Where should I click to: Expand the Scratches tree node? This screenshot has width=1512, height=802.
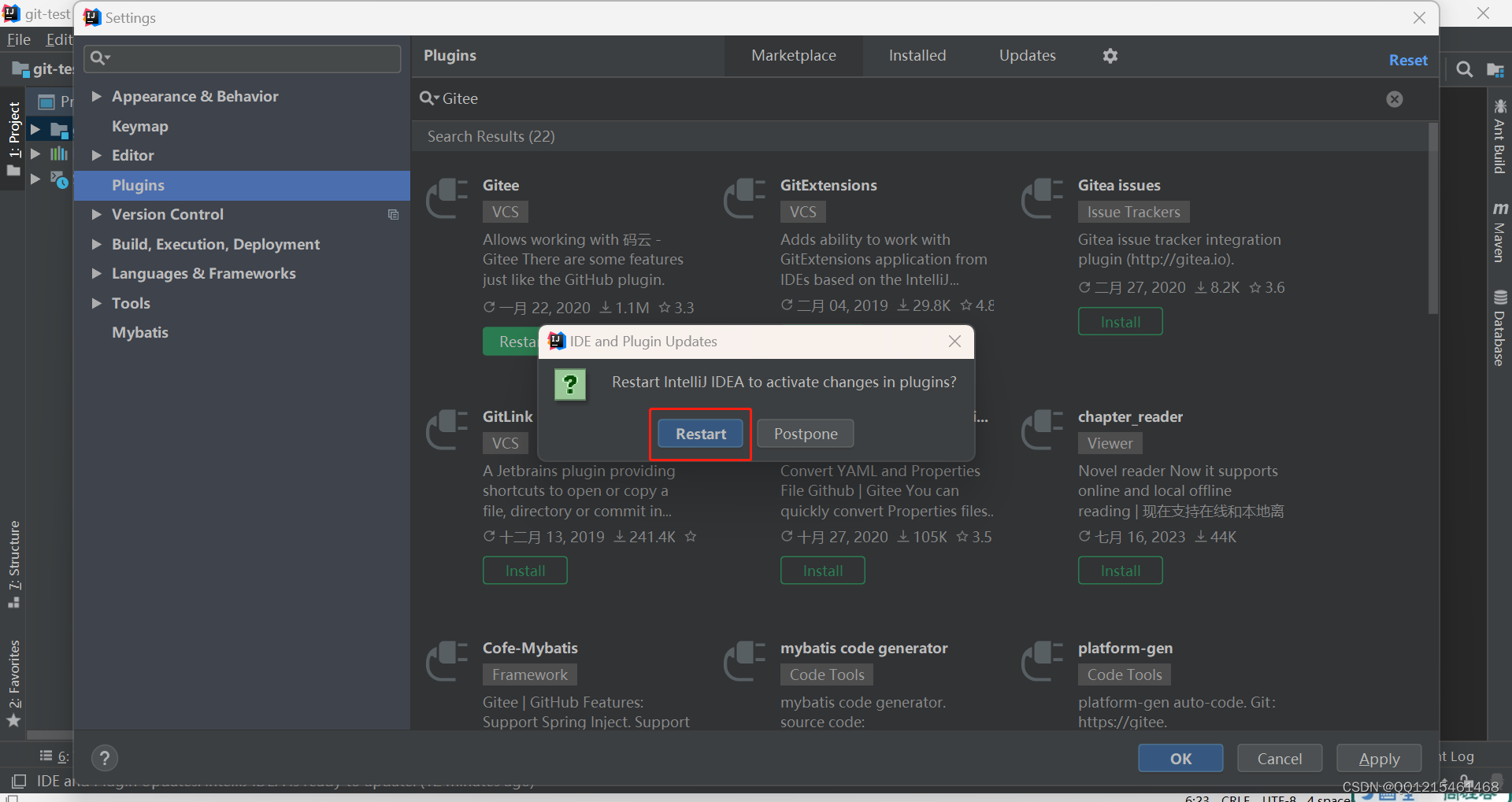click(35, 179)
